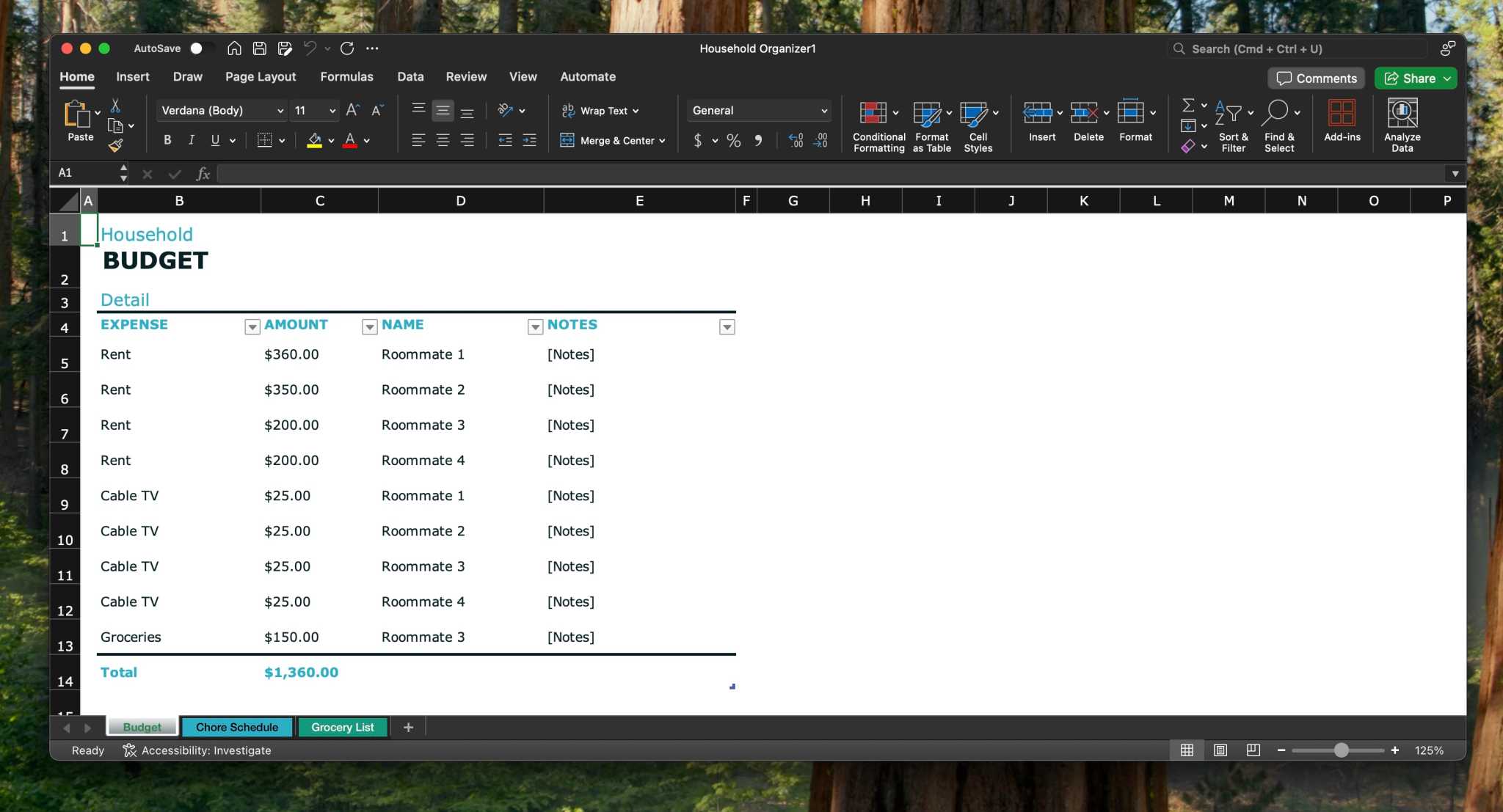Open the AMOUNT column filter
The width and height of the screenshot is (1503, 812).
tap(370, 327)
